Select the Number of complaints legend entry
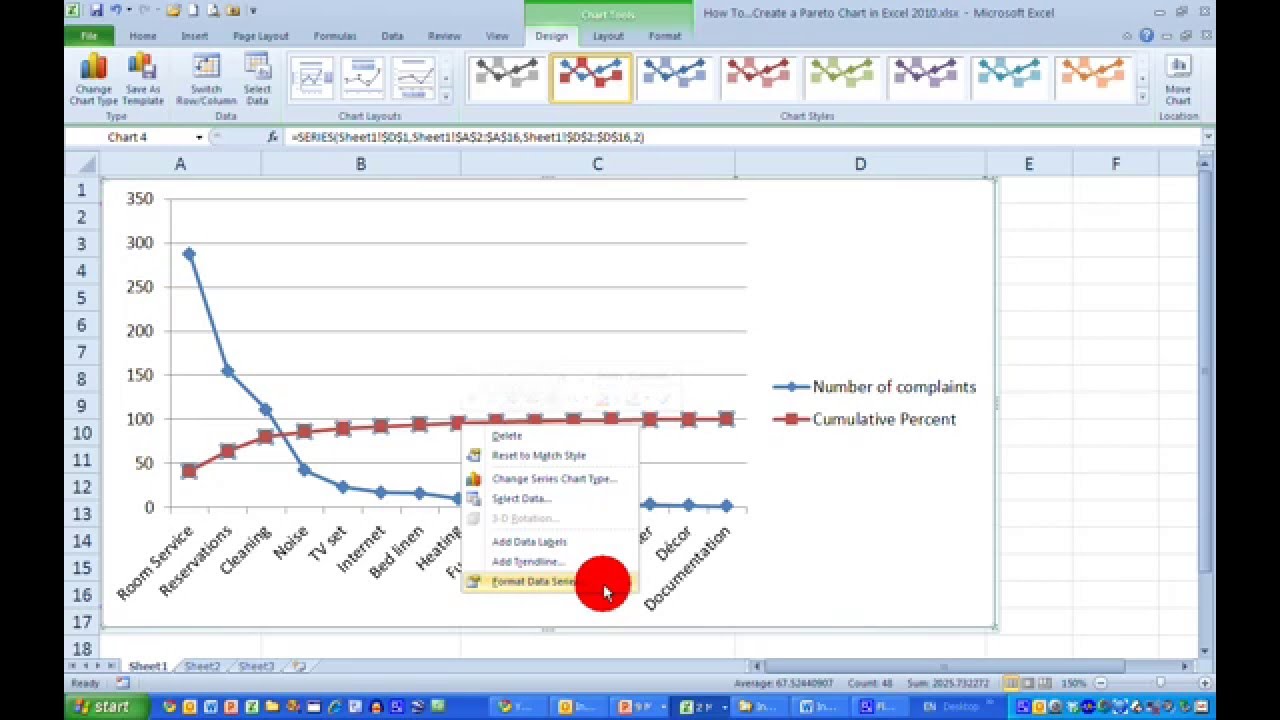The height and width of the screenshot is (720, 1280). coord(875,387)
